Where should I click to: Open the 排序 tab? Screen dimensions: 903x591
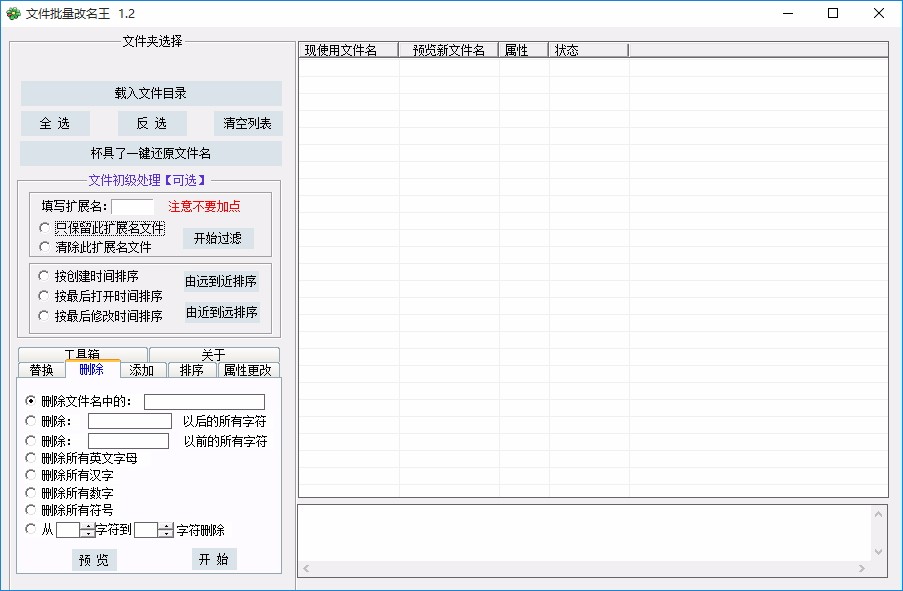click(192, 370)
